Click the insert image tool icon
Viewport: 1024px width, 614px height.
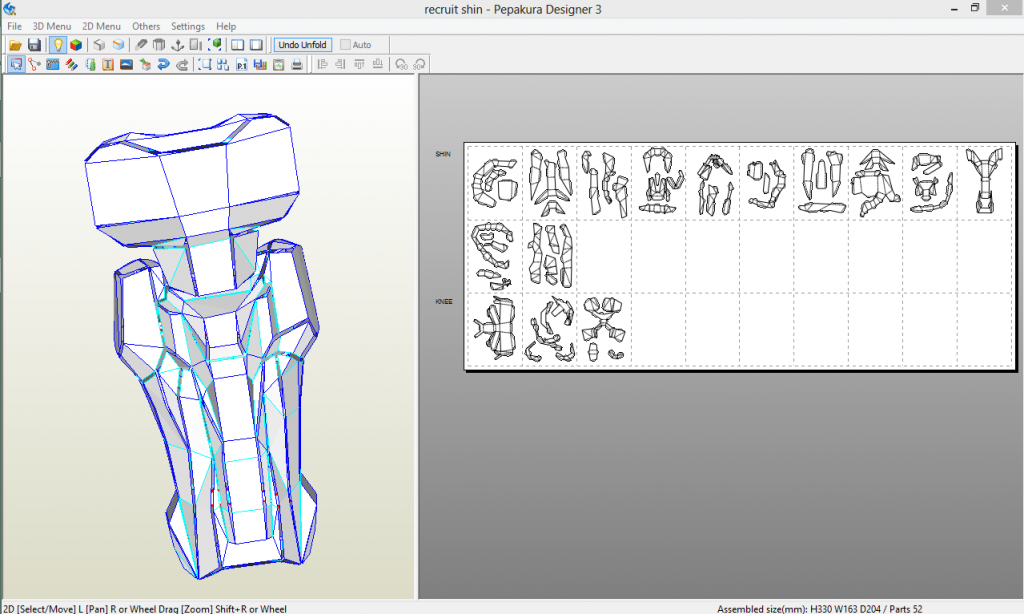pos(127,65)
